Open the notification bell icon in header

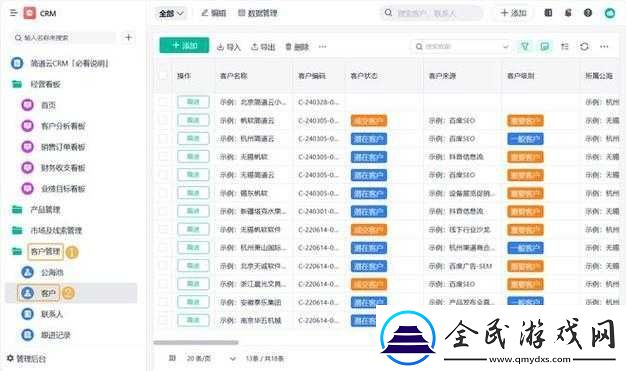[x=568, y=13]
